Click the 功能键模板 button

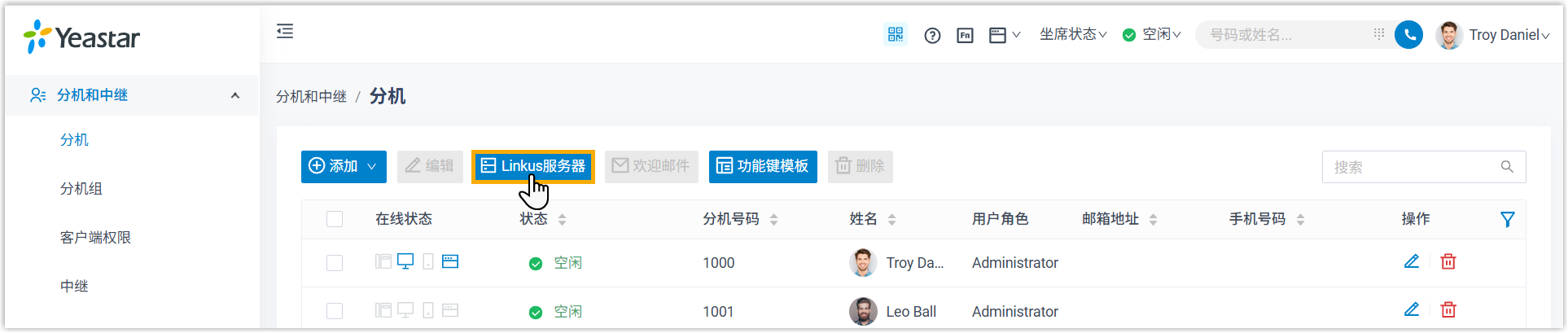763,166
